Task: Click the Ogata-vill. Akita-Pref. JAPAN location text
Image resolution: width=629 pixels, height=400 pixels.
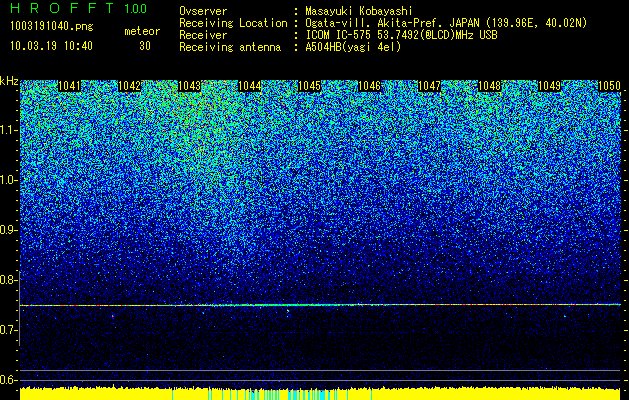Action: [446, 24]
